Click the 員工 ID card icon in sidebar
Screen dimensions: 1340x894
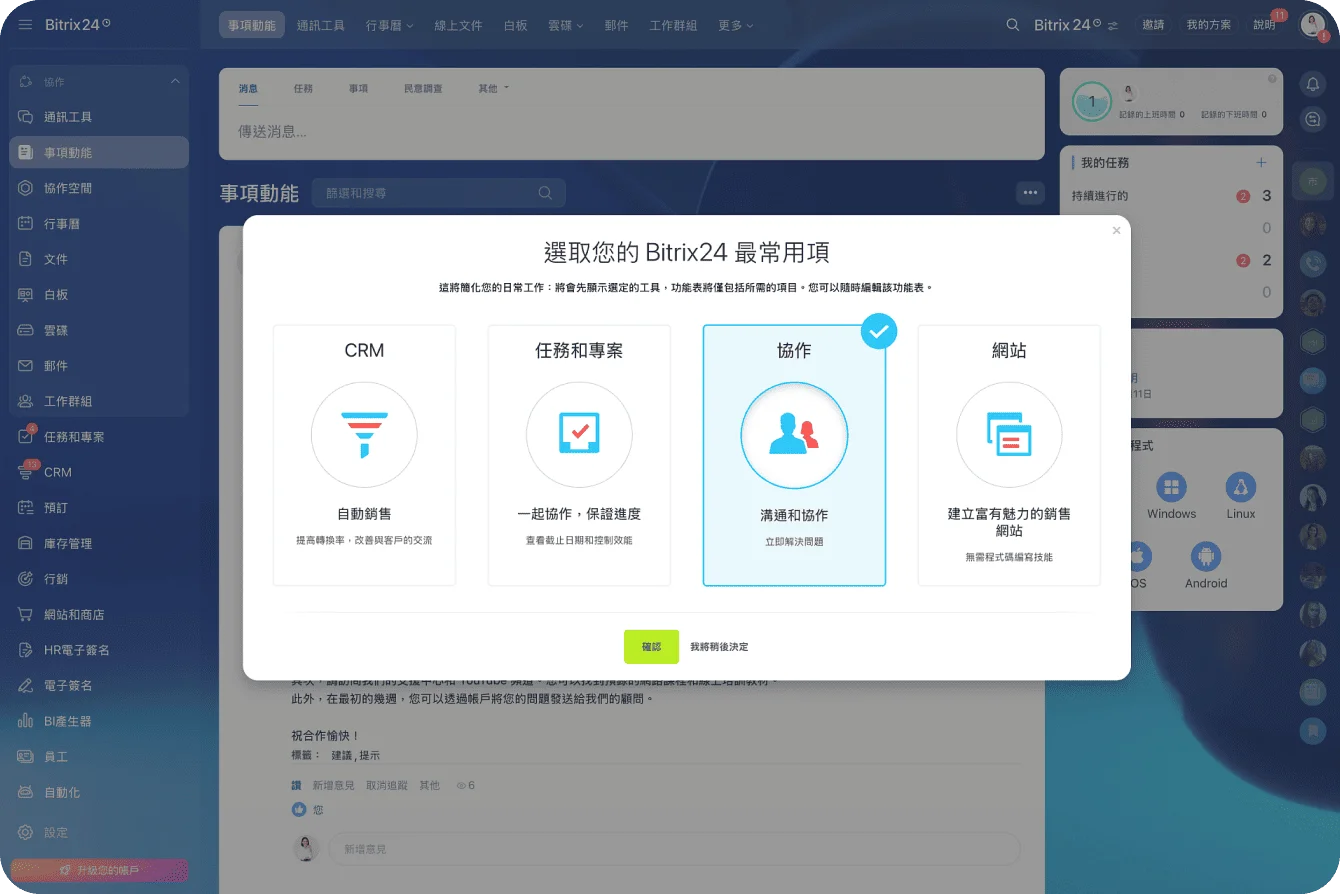click(x=26, y=757)
